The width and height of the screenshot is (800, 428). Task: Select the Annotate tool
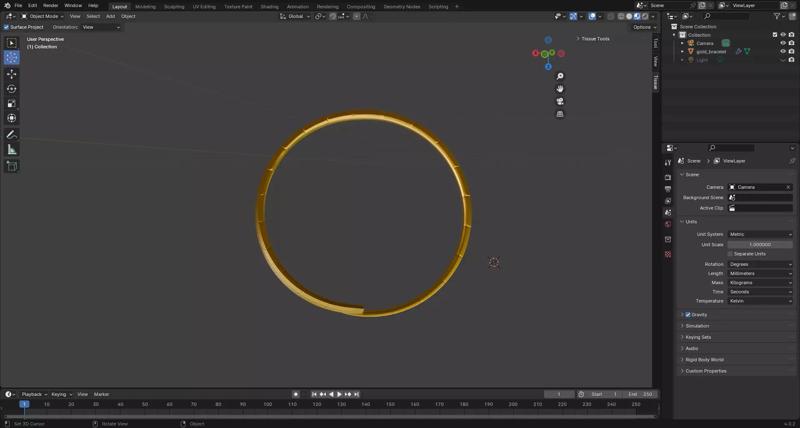12,135
